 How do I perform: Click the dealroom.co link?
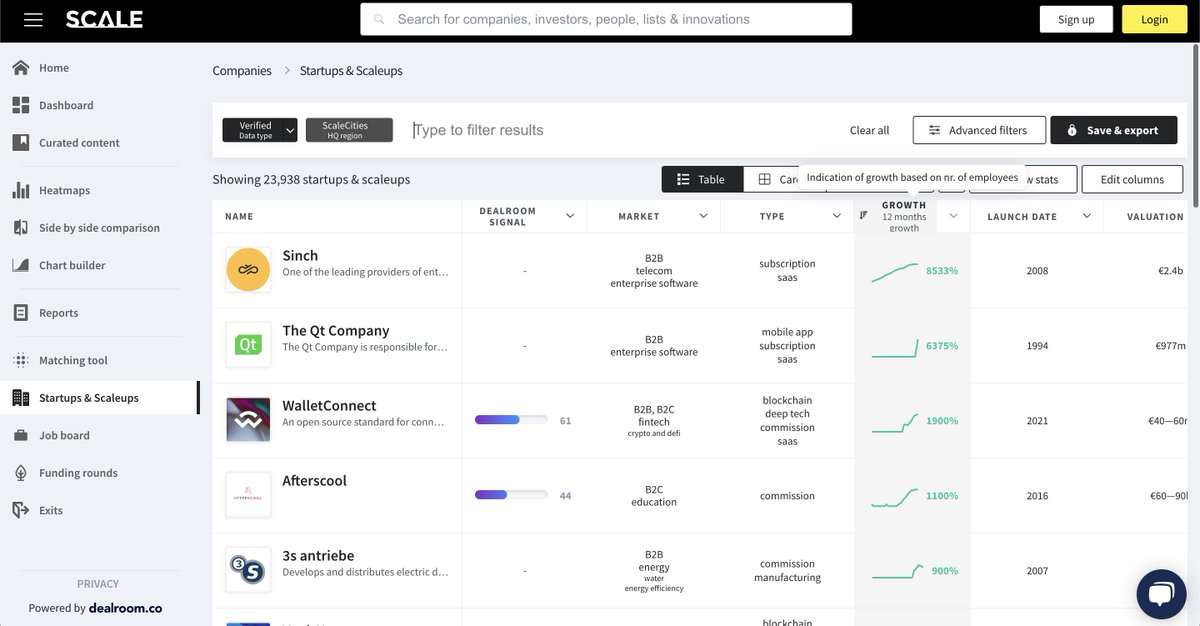pos(125,608)
